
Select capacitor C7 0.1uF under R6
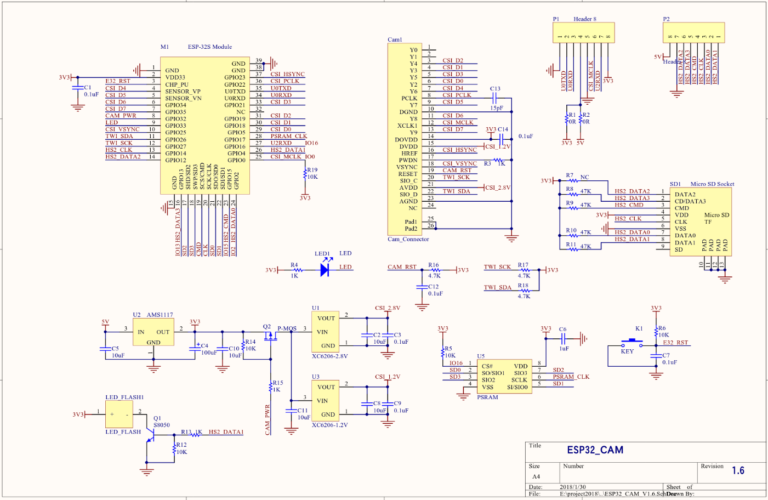pyautogui.click(x=656, y=356)
